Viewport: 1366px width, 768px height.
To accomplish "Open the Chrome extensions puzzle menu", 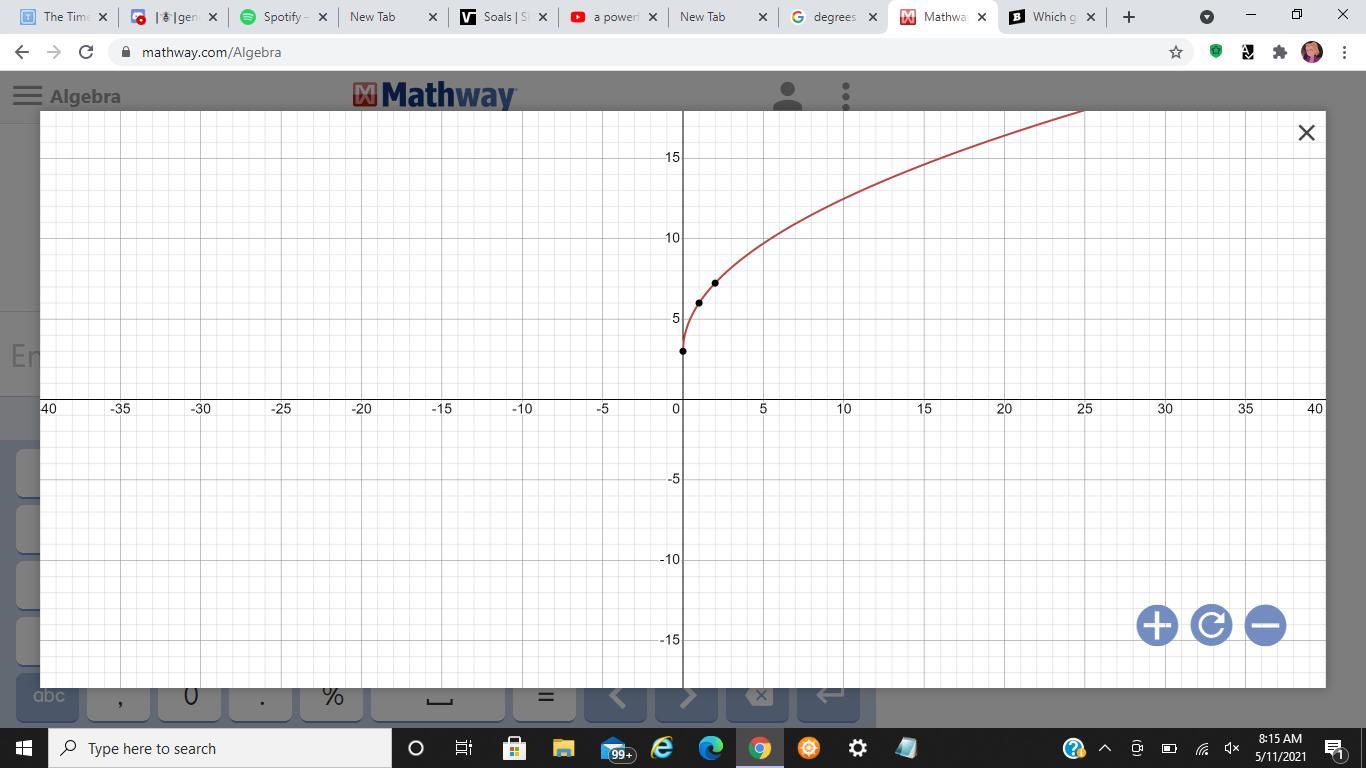I will [x=1279, y=52].
